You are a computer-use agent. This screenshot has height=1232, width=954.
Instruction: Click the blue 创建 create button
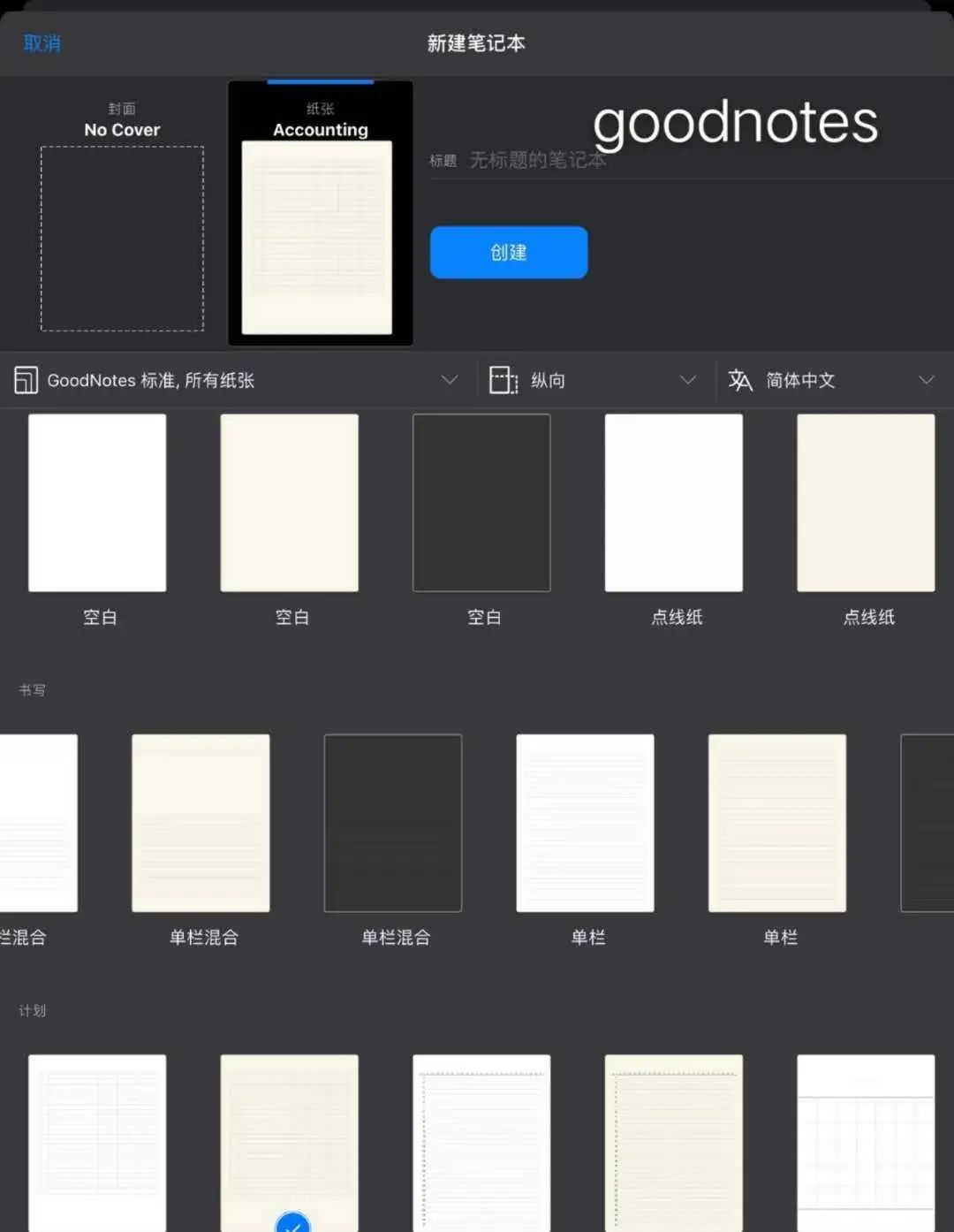click(509, 252)
